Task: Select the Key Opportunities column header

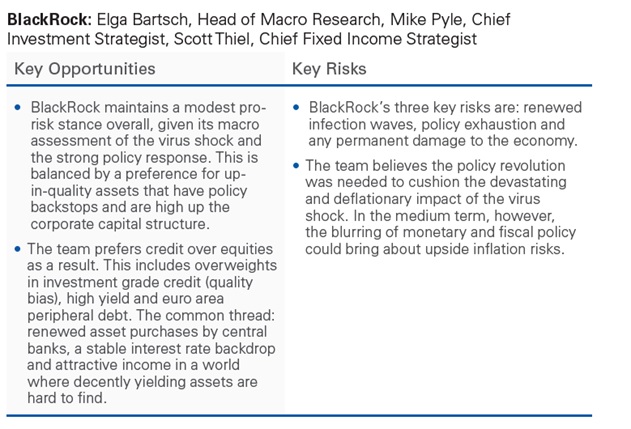Action: click(85, 69)
